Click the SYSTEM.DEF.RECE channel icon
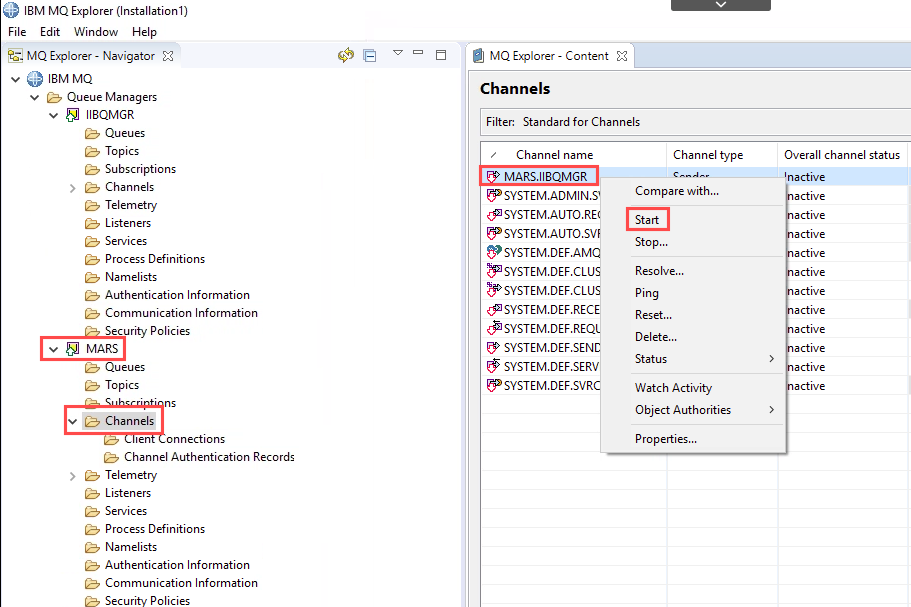This screenshot has width=911, height=607. [493, 309]
